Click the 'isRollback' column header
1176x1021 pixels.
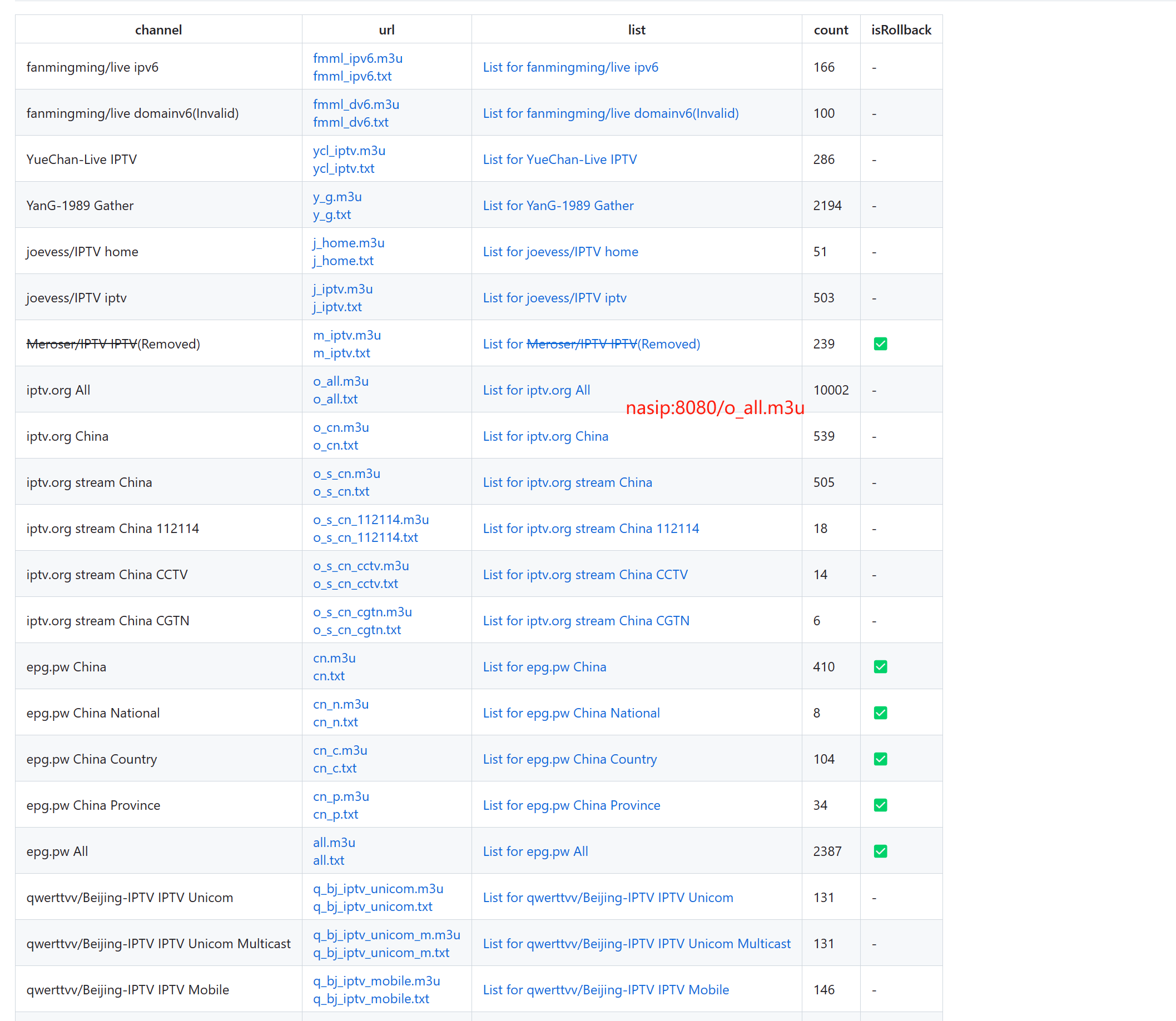tap(901, 29)
